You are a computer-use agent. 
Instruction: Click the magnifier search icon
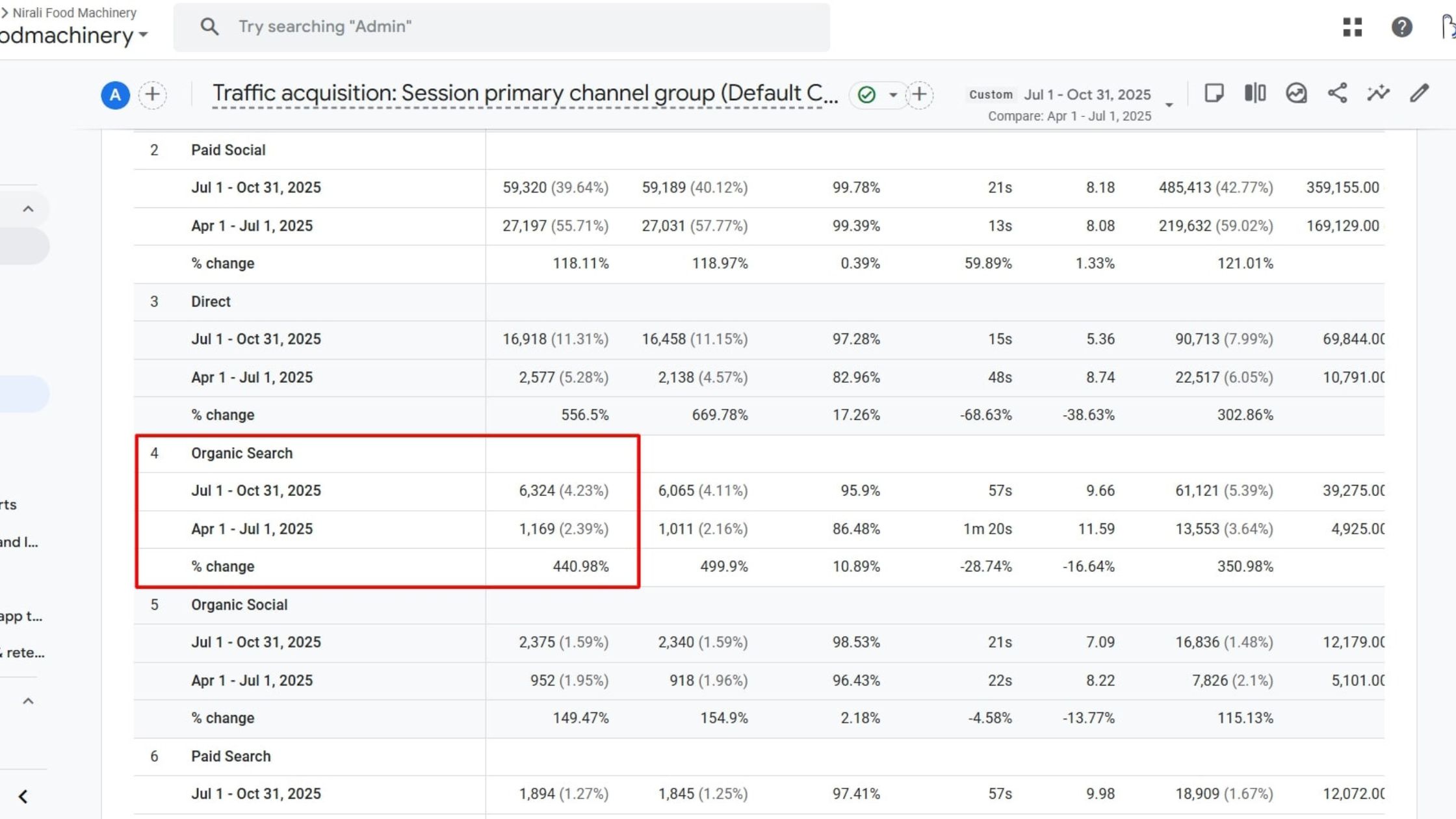click(x=209, y=27)
